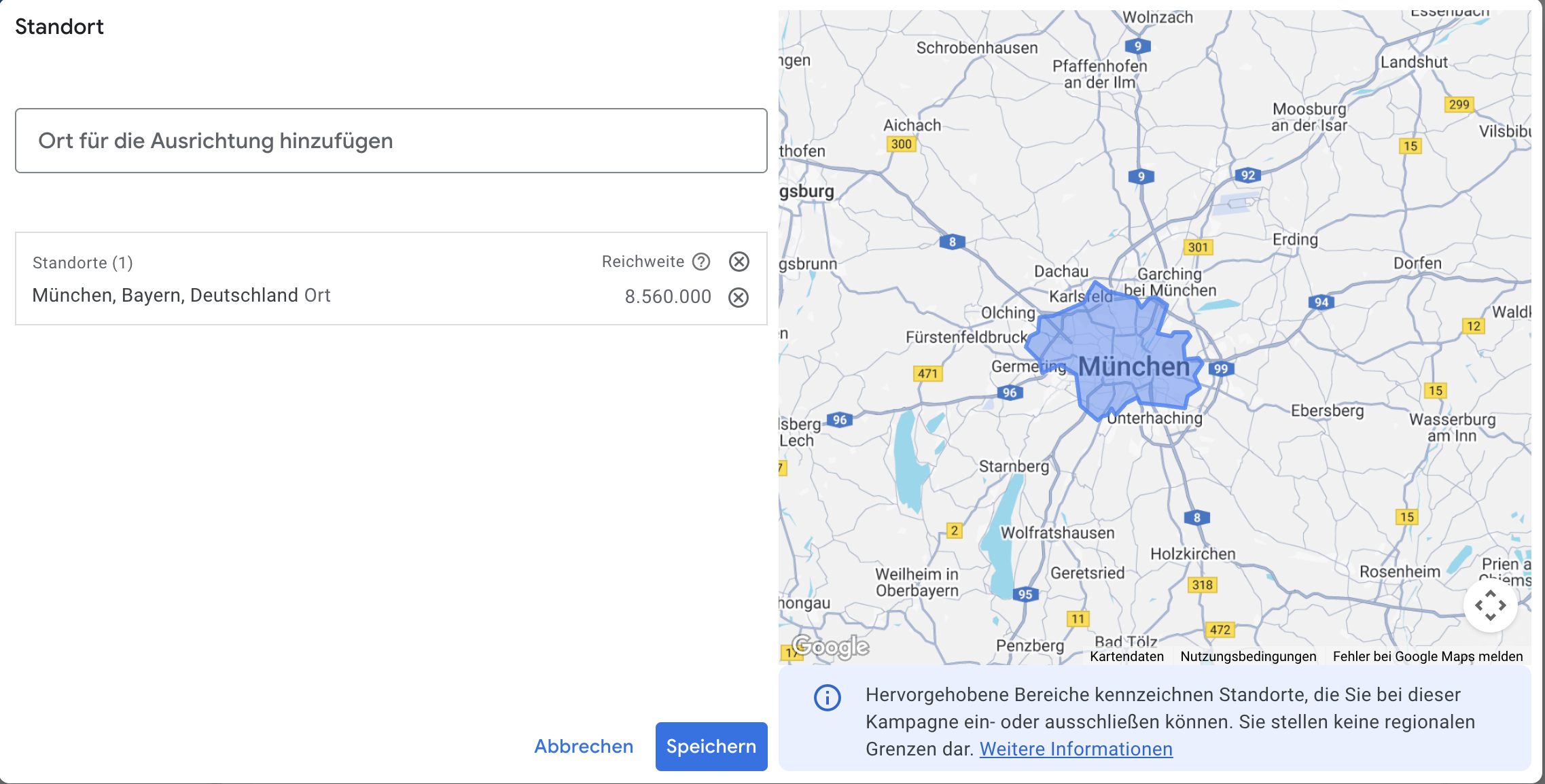
Task: Click the map pan control icon
Action: click(x=1490, y=605)
